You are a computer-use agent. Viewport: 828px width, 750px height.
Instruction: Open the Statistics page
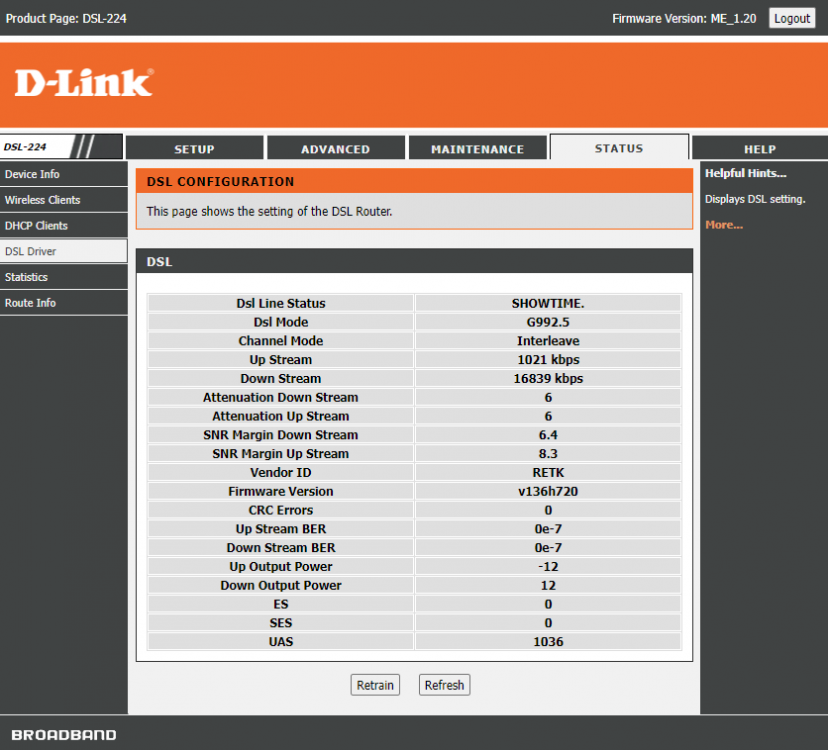26,277
